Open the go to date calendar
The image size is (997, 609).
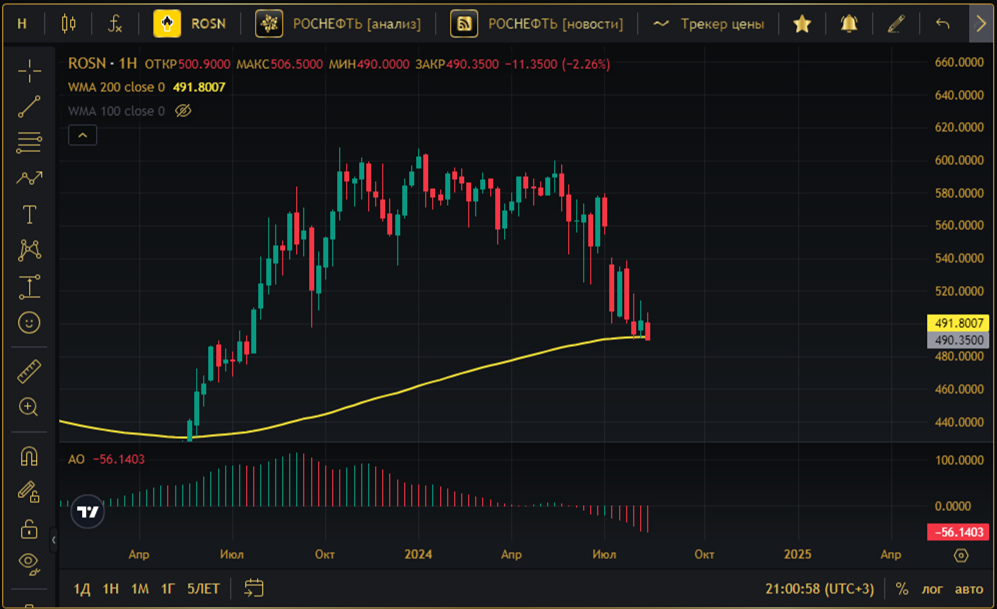[254, 588]
